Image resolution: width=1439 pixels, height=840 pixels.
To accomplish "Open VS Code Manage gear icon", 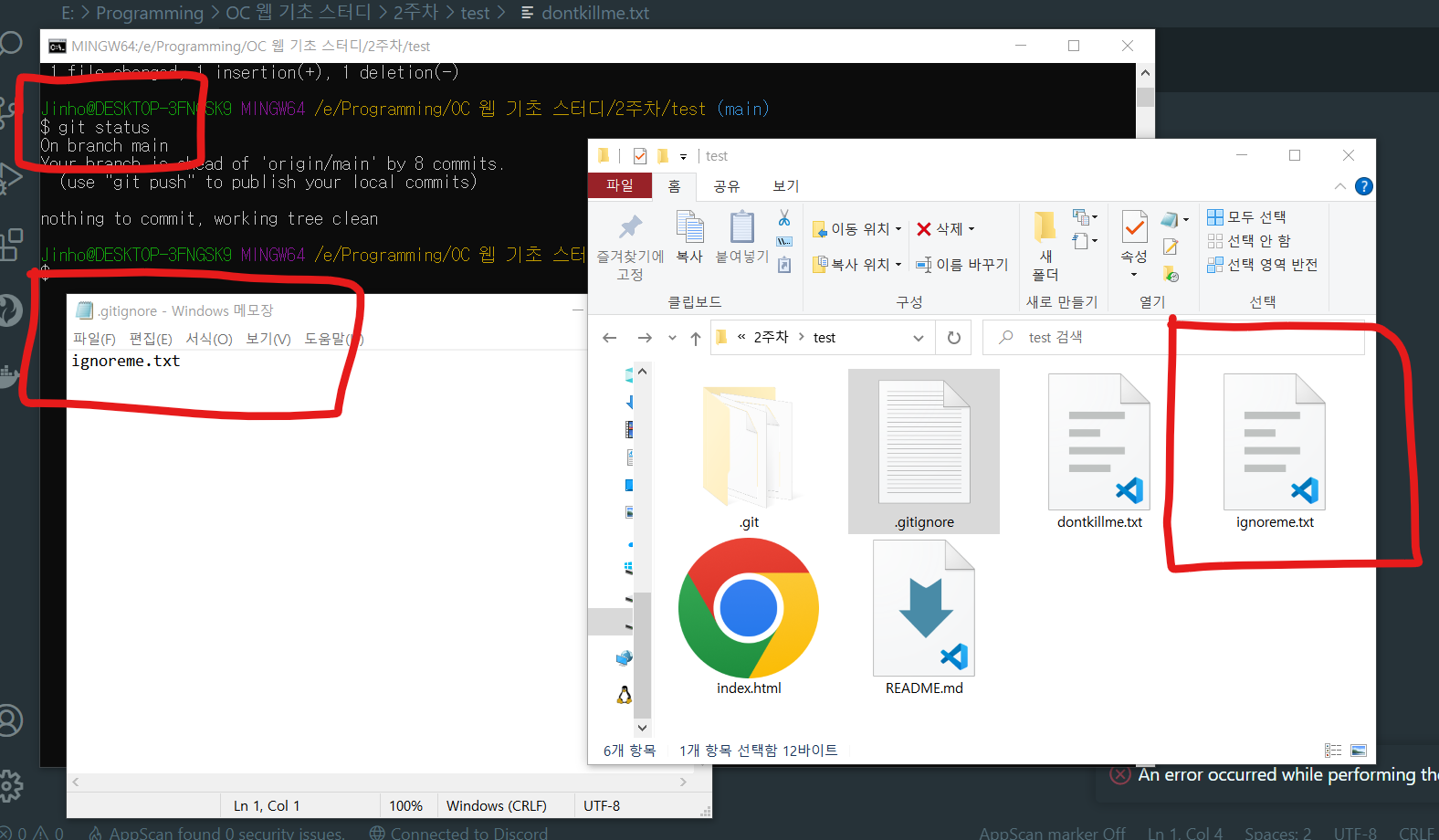I will point(11,784).
